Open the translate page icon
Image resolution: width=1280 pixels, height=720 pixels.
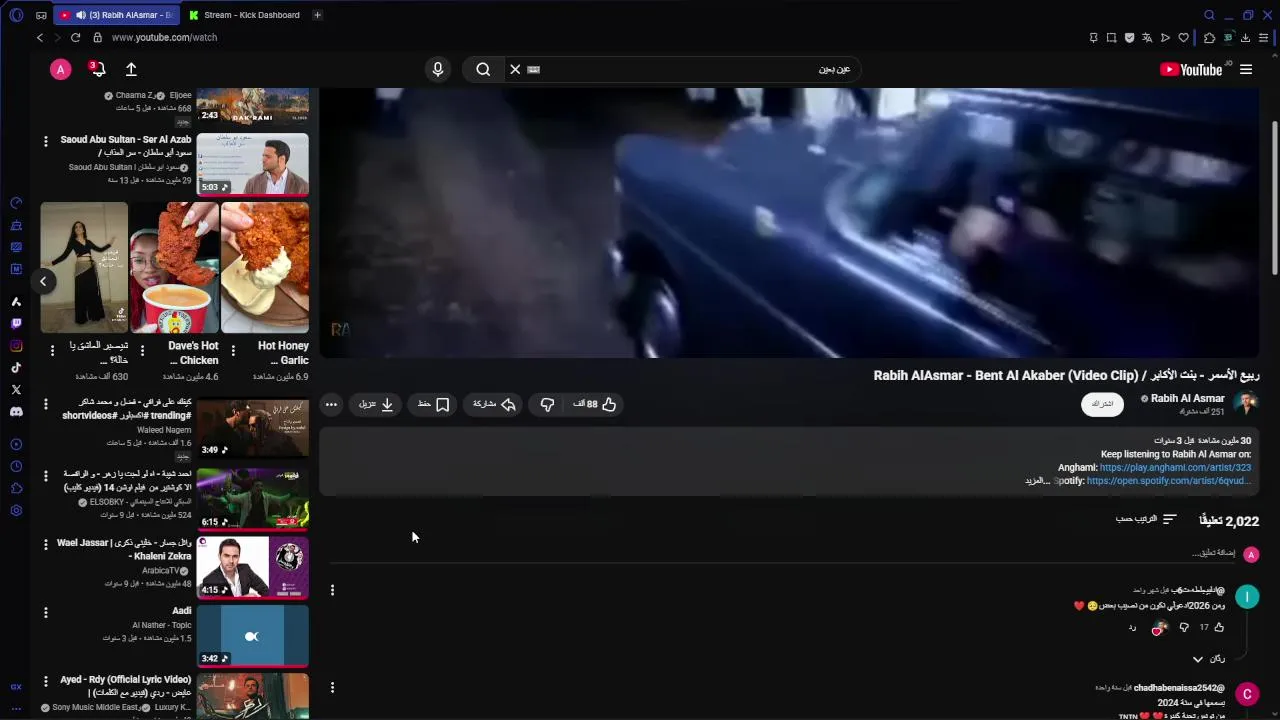1147,38
